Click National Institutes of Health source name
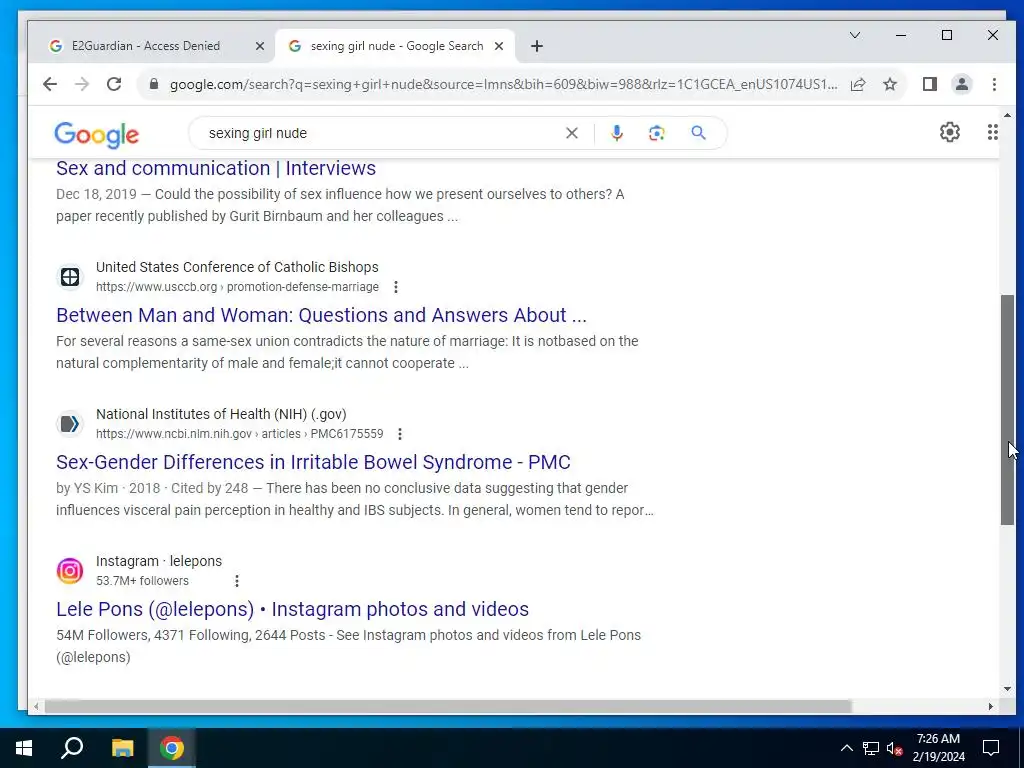 tap(221, 414)
